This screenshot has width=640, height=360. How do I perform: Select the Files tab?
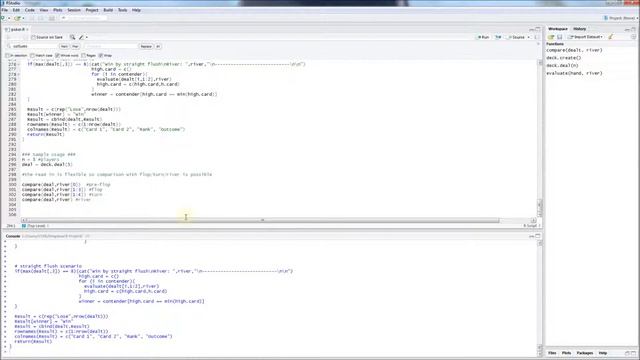tap(552, 353)
